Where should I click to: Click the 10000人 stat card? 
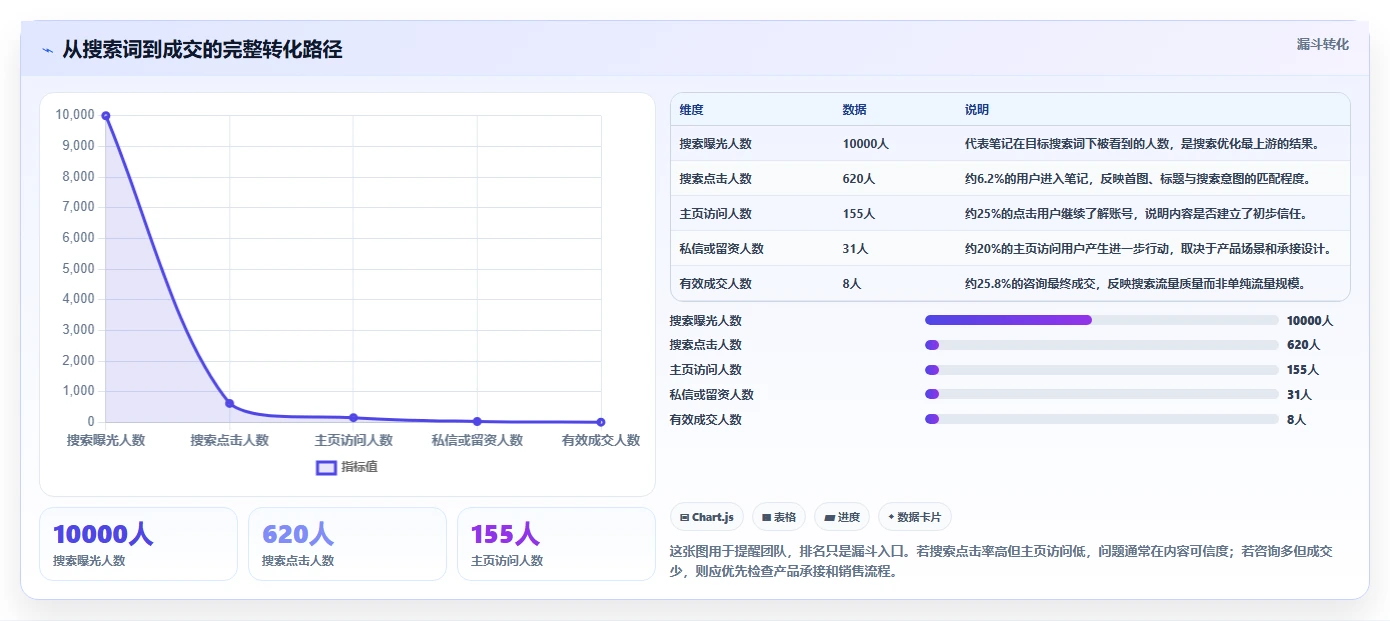(138, 544)
